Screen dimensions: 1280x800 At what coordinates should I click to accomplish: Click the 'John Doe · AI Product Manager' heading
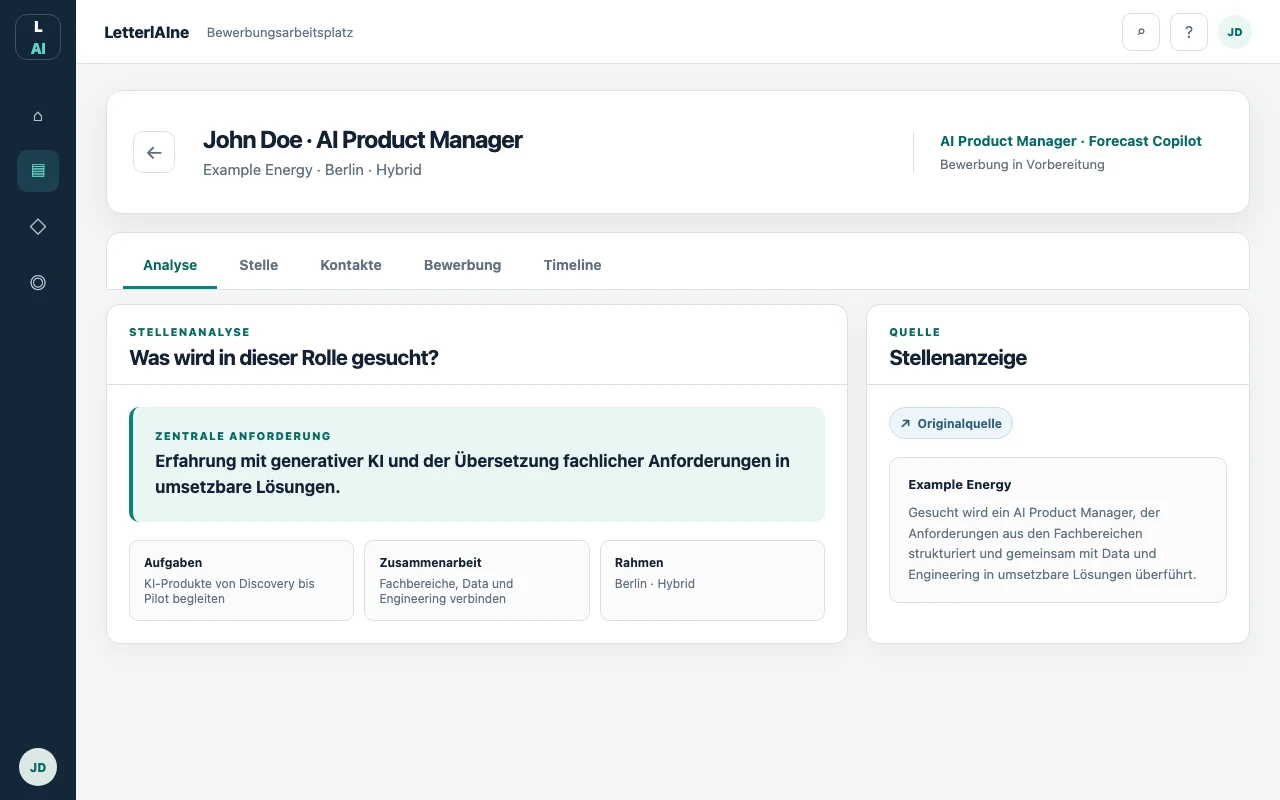(363, 140)
